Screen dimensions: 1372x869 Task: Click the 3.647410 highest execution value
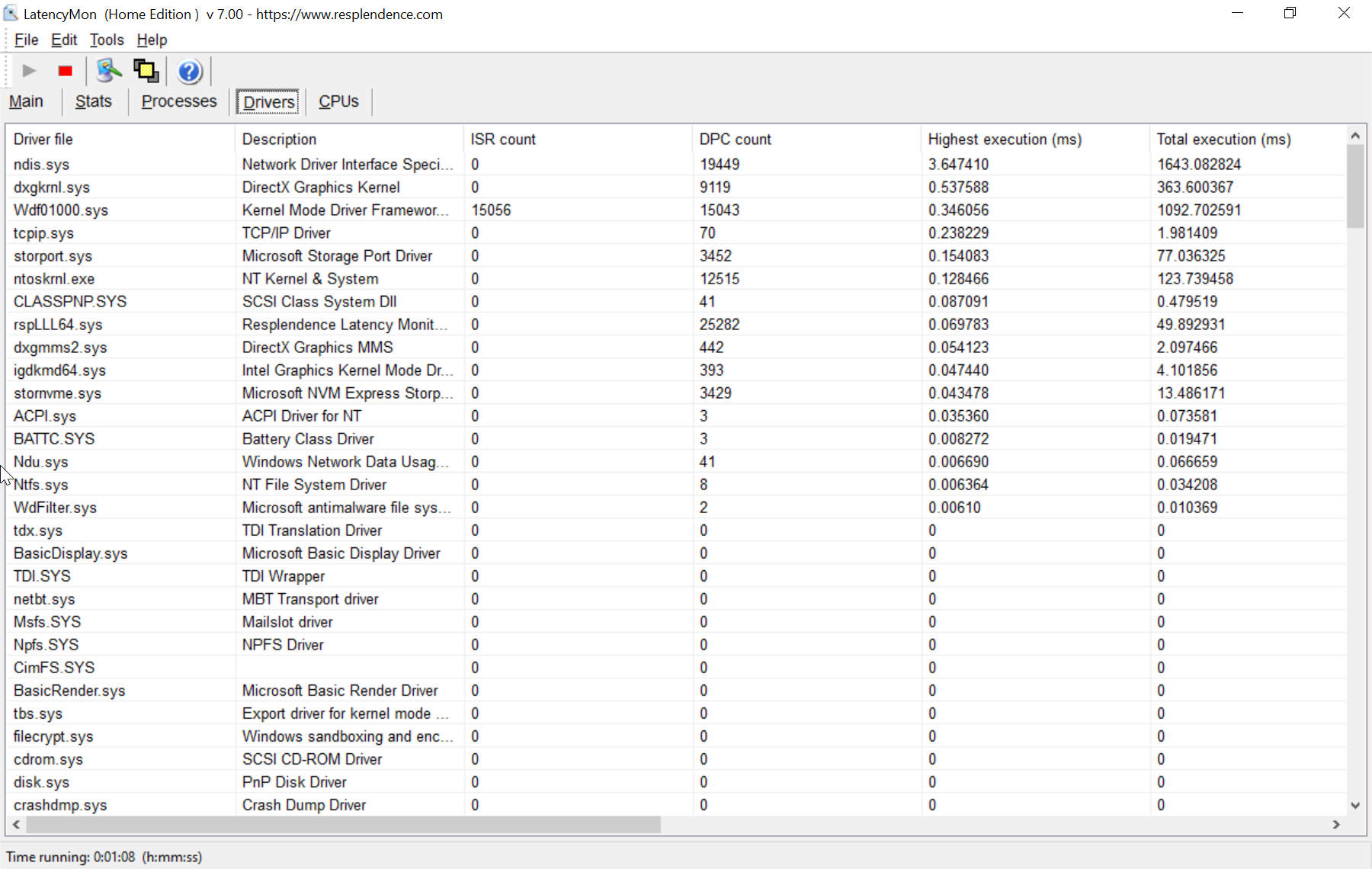point(958,165)
